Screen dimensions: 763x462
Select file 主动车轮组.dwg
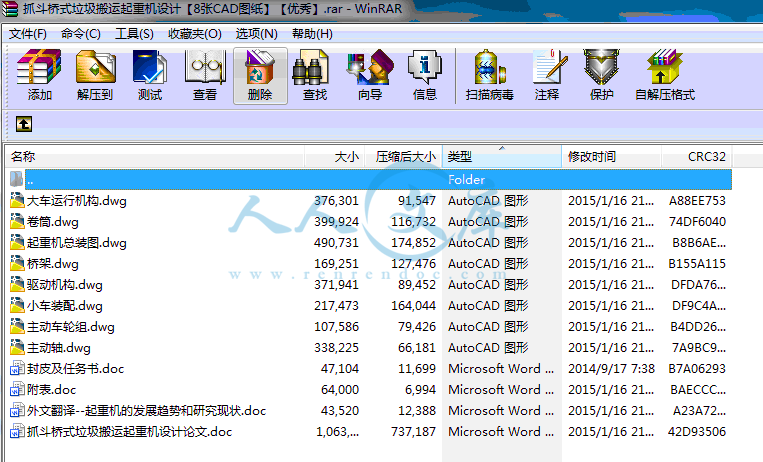[71, 326]
